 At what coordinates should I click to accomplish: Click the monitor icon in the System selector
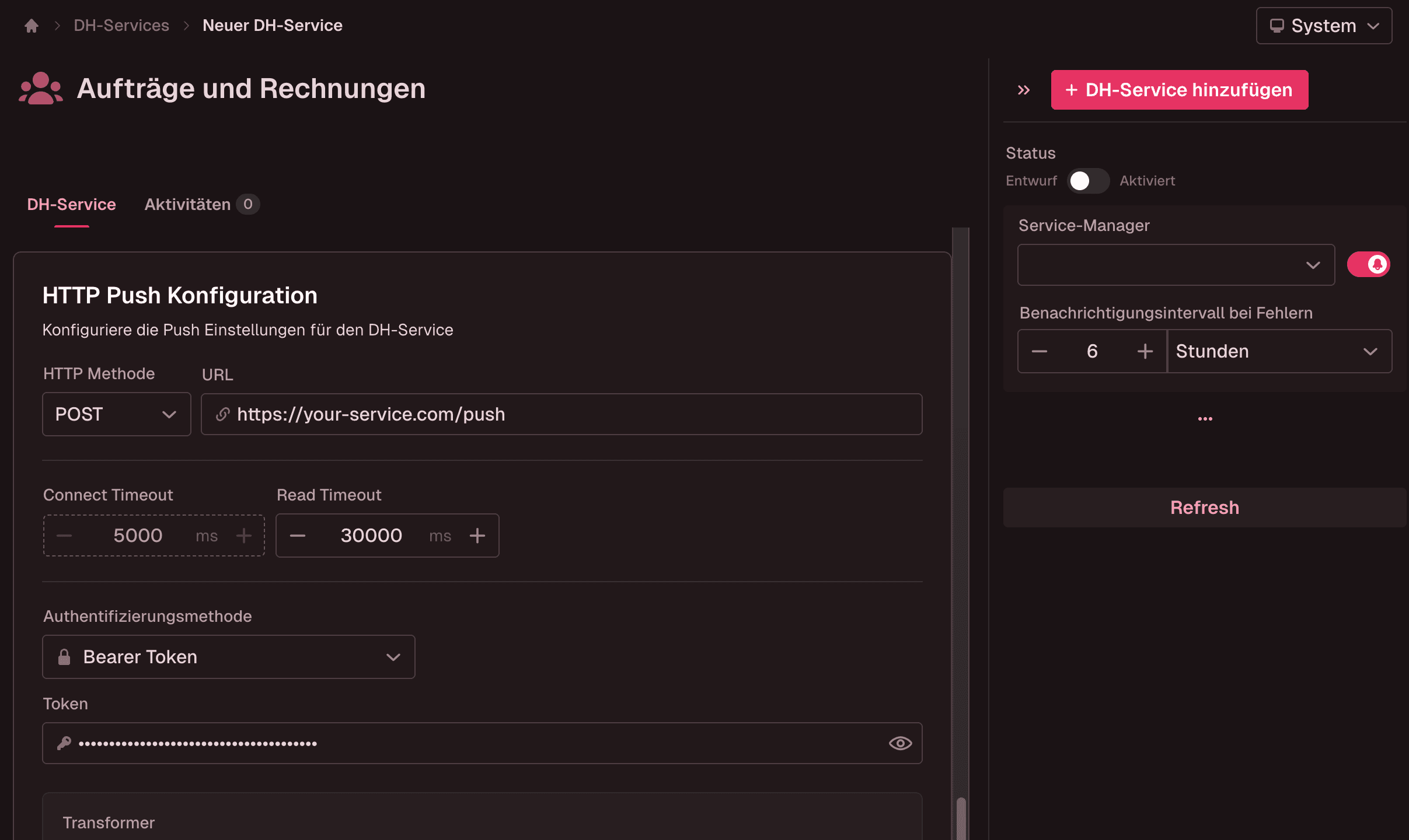[x=1278, y=25]
